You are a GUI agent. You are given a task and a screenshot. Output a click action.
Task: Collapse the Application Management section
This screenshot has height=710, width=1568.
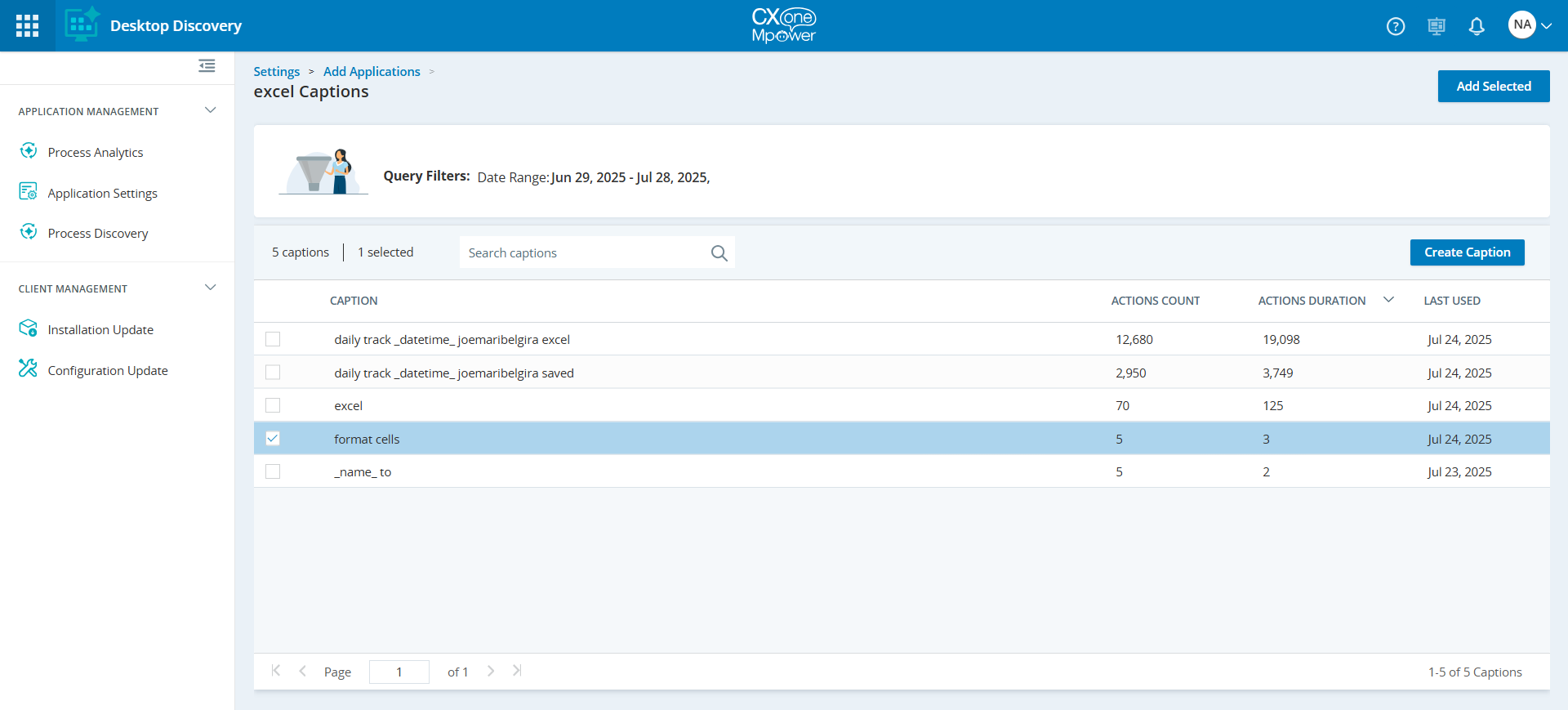pyautogui.click(x=210, y=110)
